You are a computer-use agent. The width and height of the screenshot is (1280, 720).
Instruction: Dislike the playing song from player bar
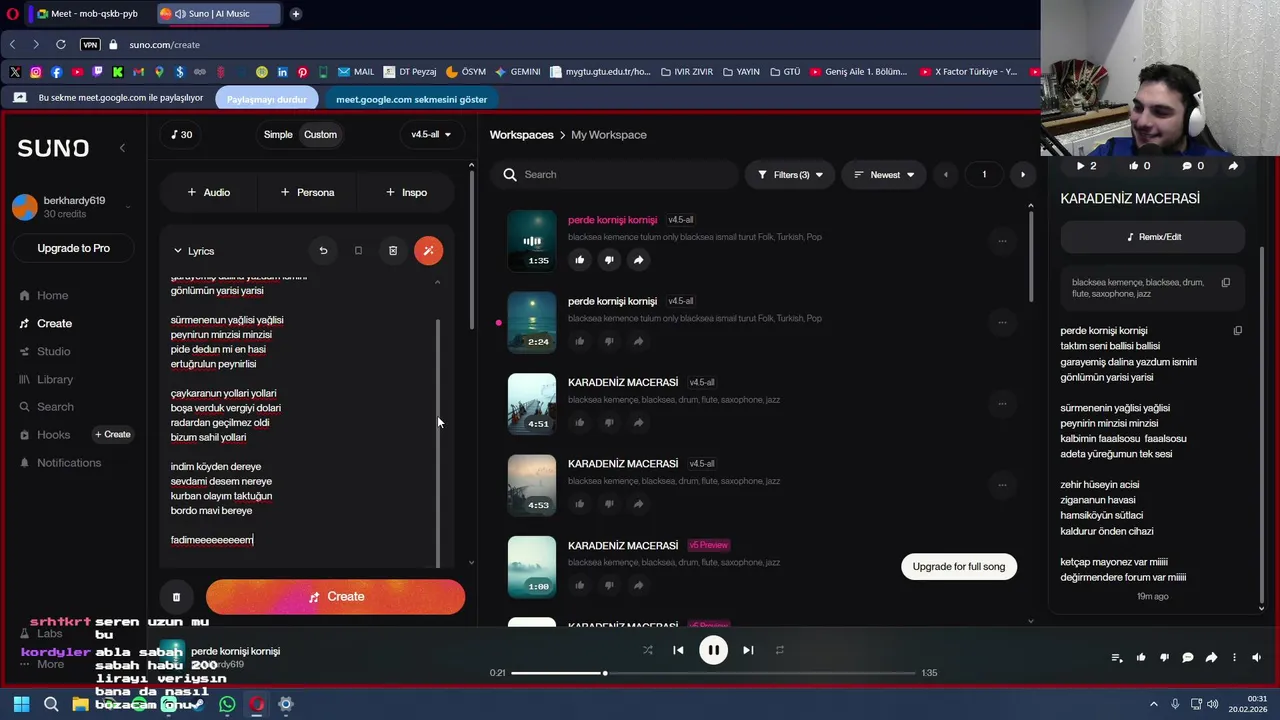point(1164,657)
